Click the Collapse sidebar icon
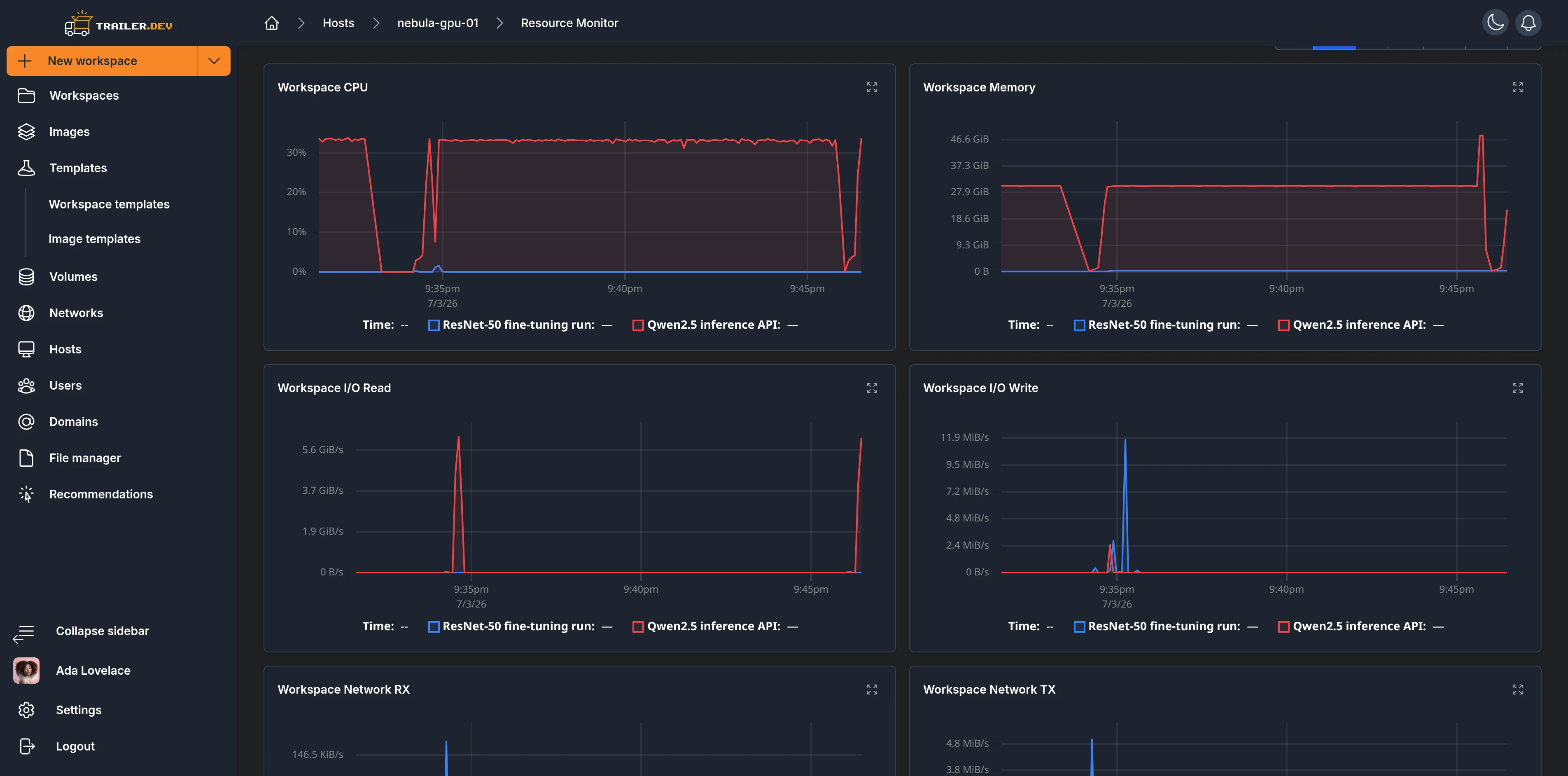The width and height of the screenshot is (1568, 776). tap(24, 634)
